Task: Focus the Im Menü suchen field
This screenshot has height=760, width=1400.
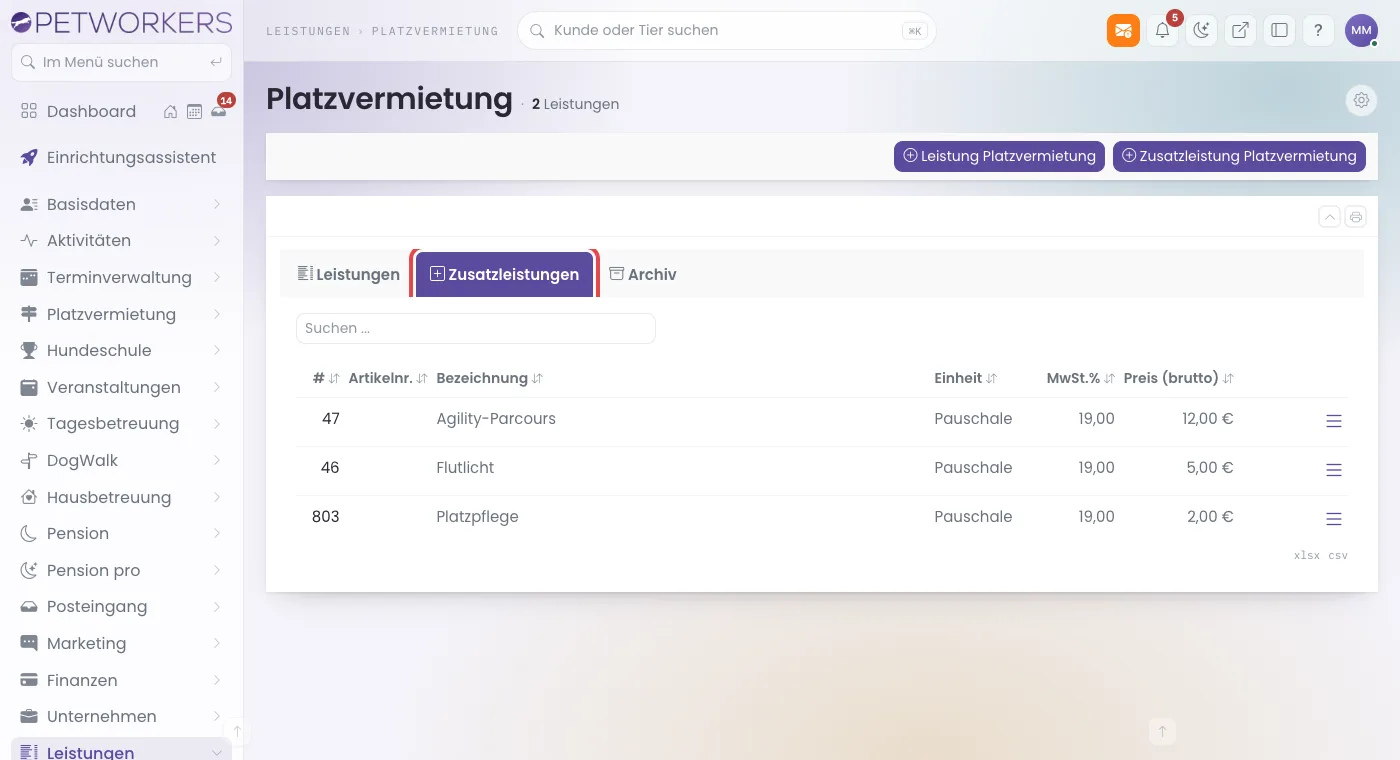Action: pyautogui.click(x=121, y=62)
